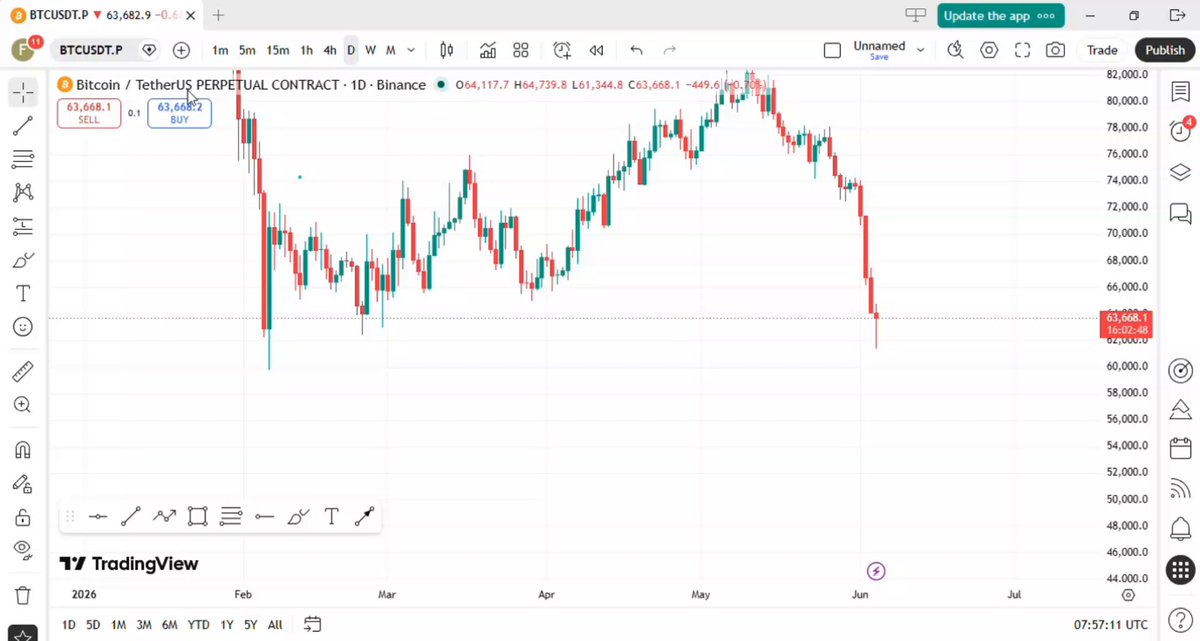
Task: Switch to 4h timeframe
Action: point(330,50)
